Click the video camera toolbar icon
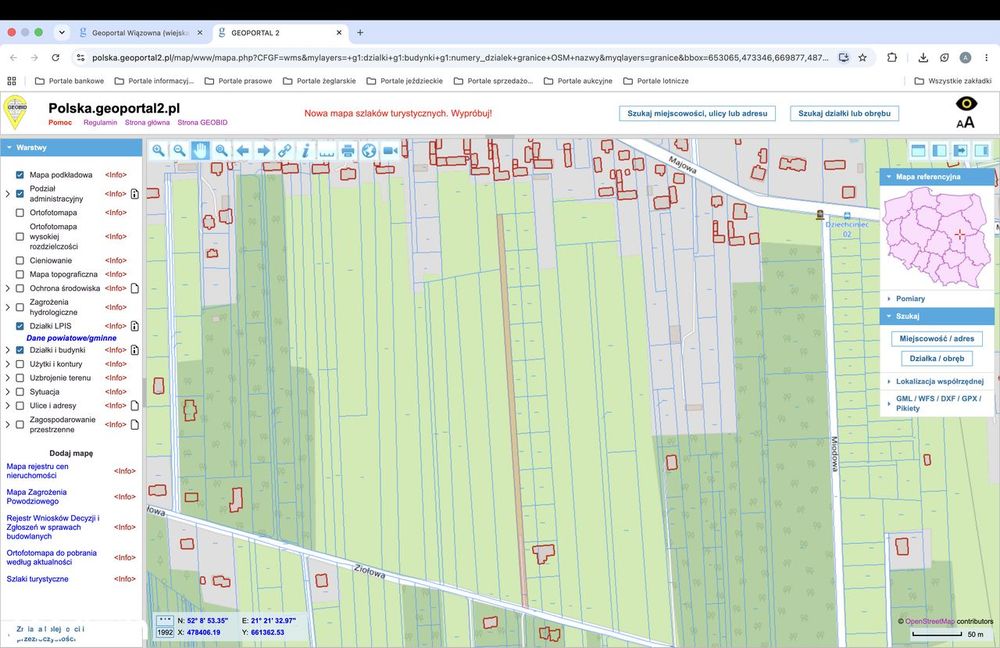This screenshot has height=648, width=1000. (x=390, y=151)
